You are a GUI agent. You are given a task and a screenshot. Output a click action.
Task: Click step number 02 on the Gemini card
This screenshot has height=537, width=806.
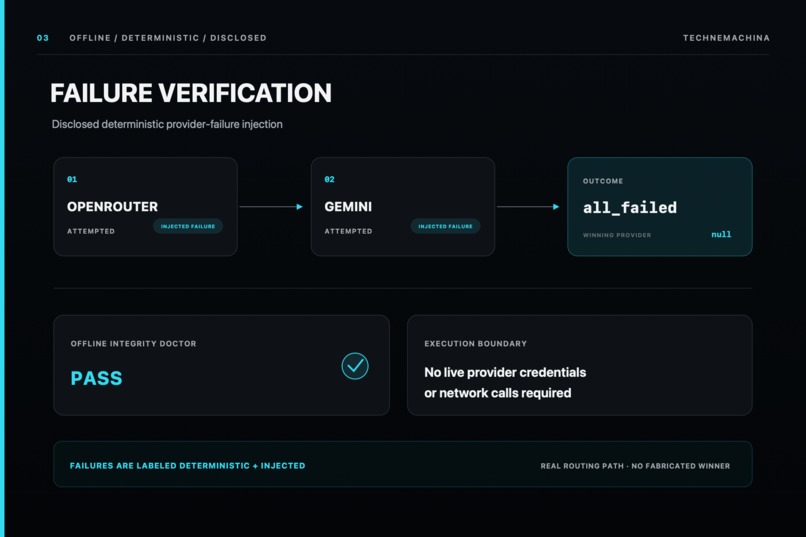click(329, 179)
